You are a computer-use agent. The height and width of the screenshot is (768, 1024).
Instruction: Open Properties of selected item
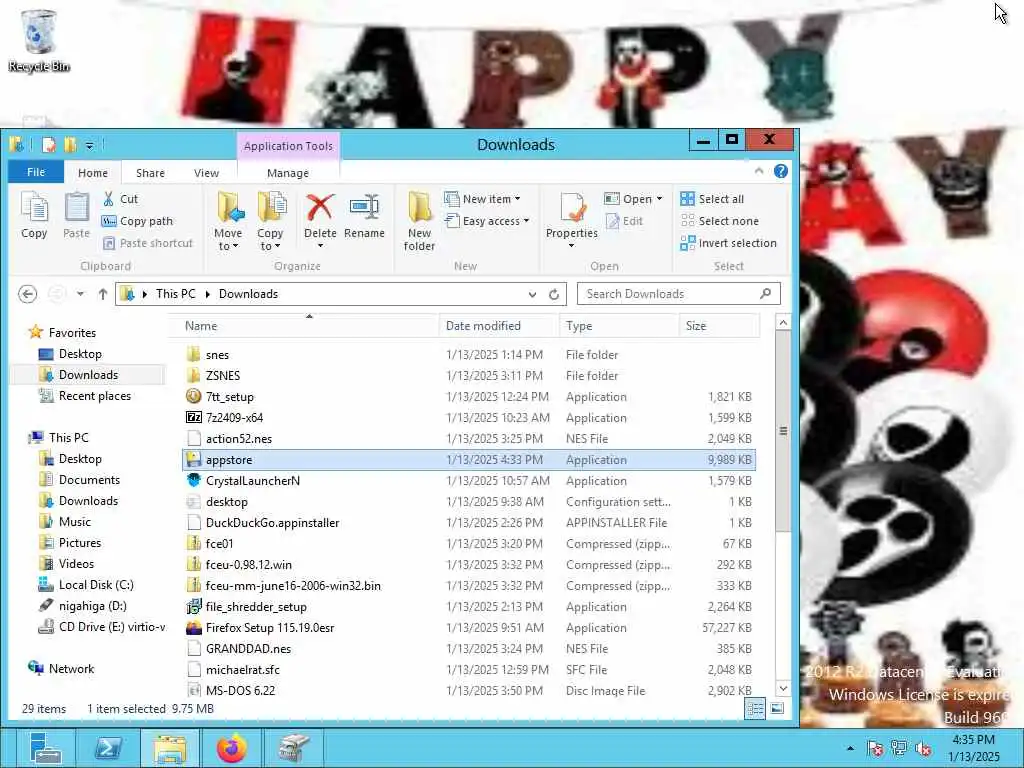click(x=571, y=221)
